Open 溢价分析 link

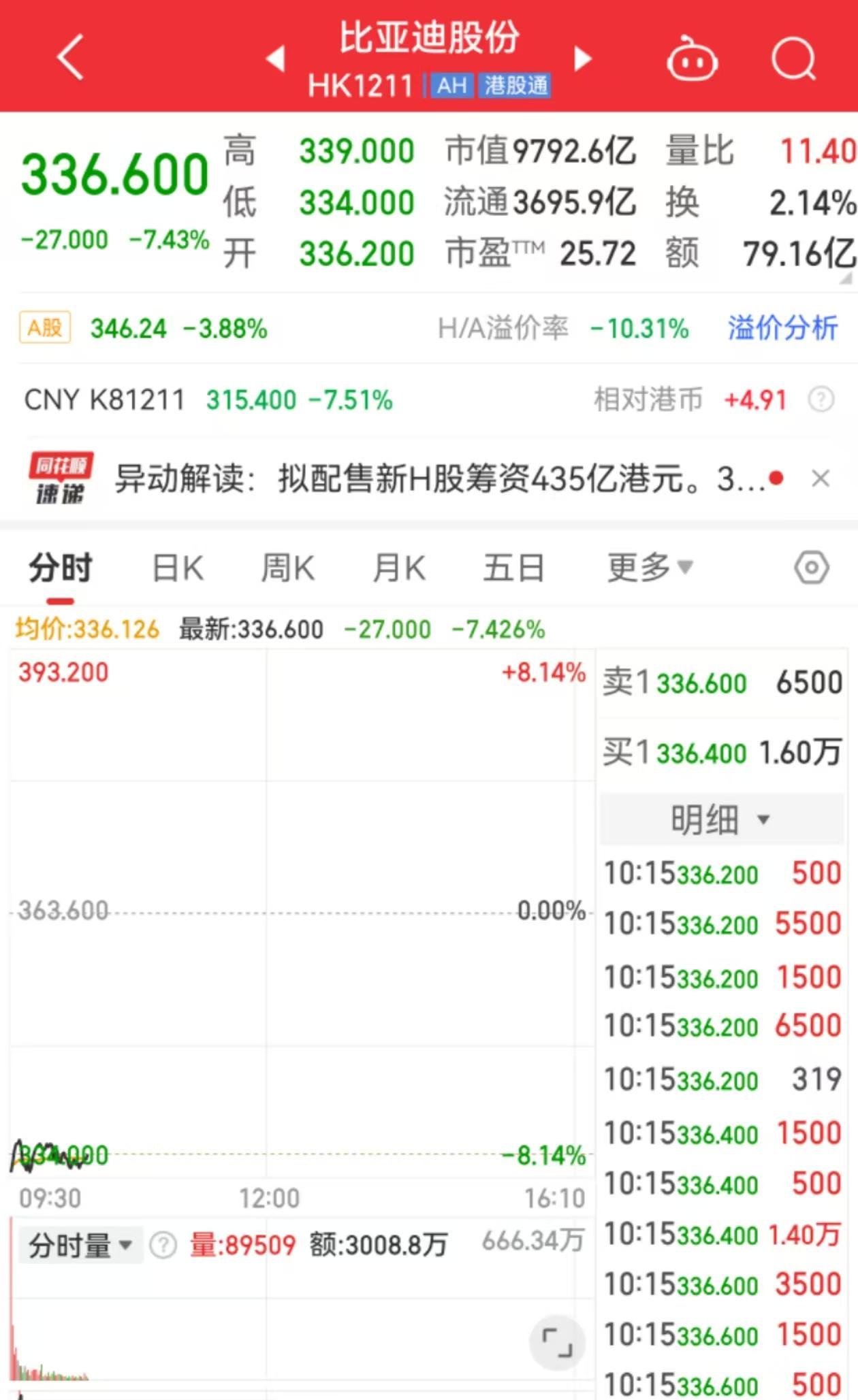pos(782,328)
